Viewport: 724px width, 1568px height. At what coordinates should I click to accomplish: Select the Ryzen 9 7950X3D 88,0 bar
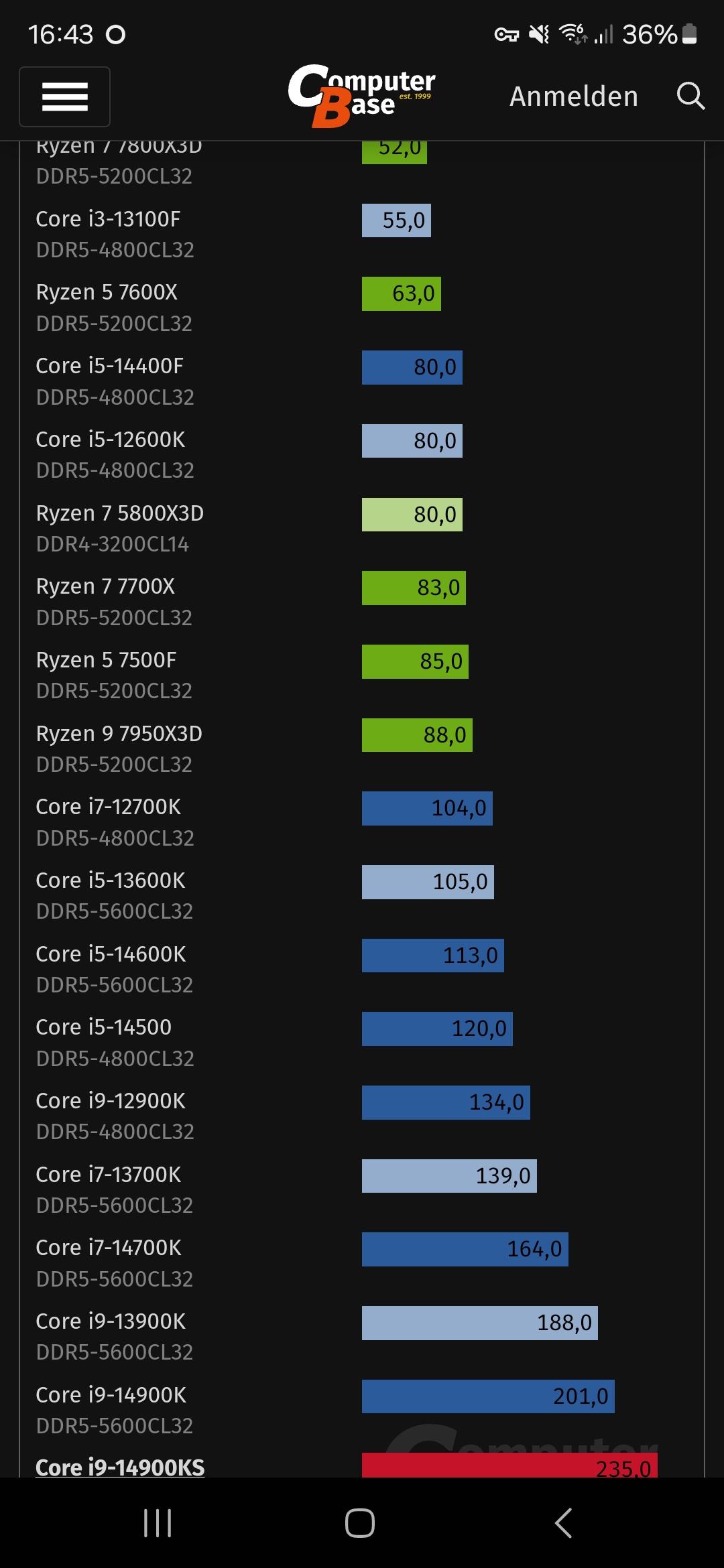coord(417,735)
